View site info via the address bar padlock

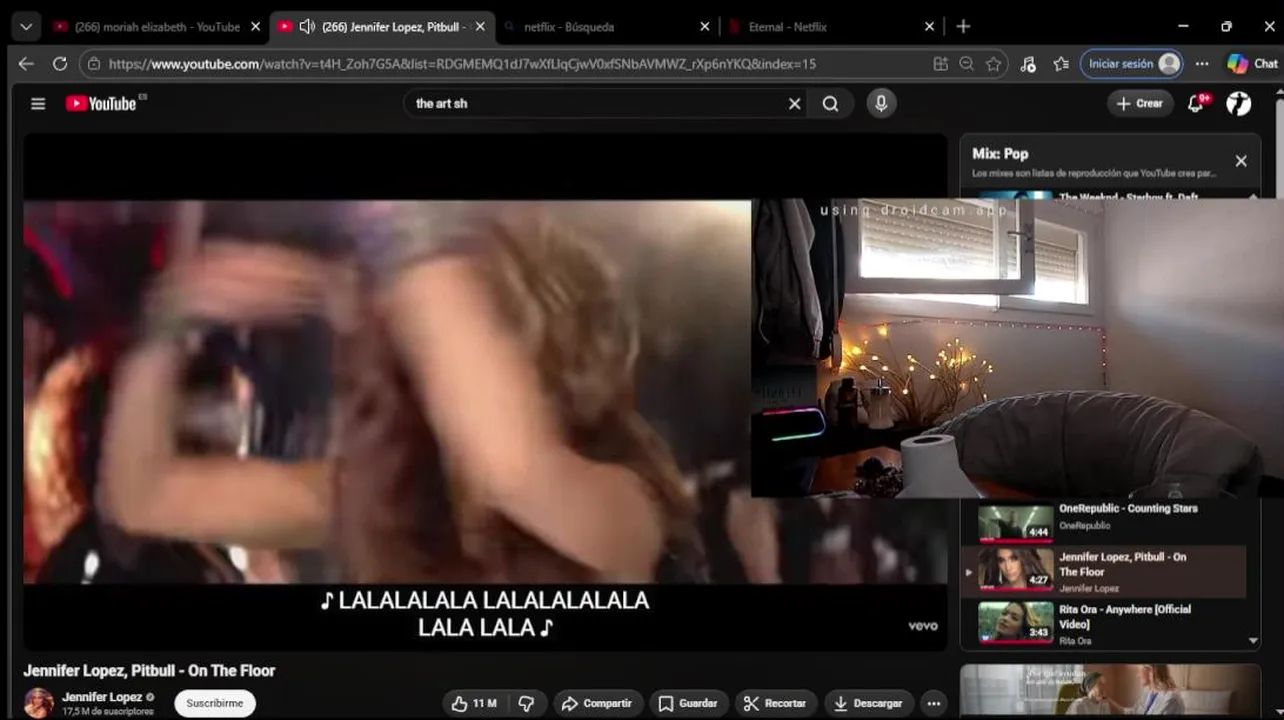pos(94,64)
